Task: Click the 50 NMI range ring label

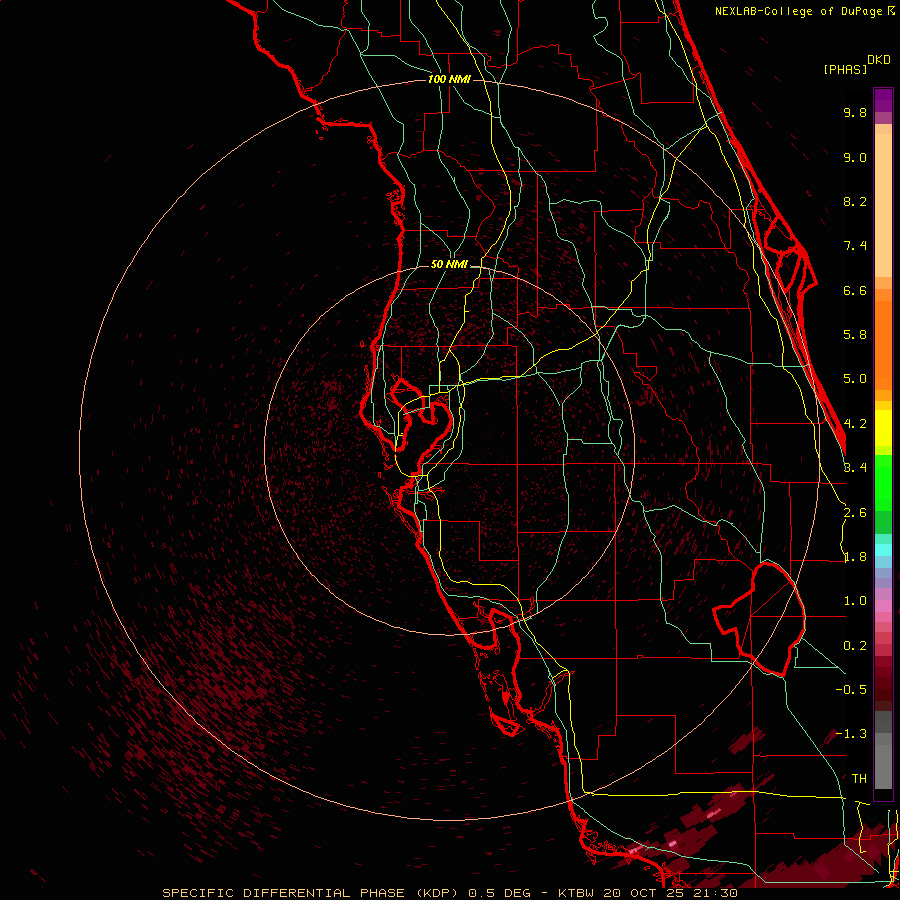Action: click(449, 265)
